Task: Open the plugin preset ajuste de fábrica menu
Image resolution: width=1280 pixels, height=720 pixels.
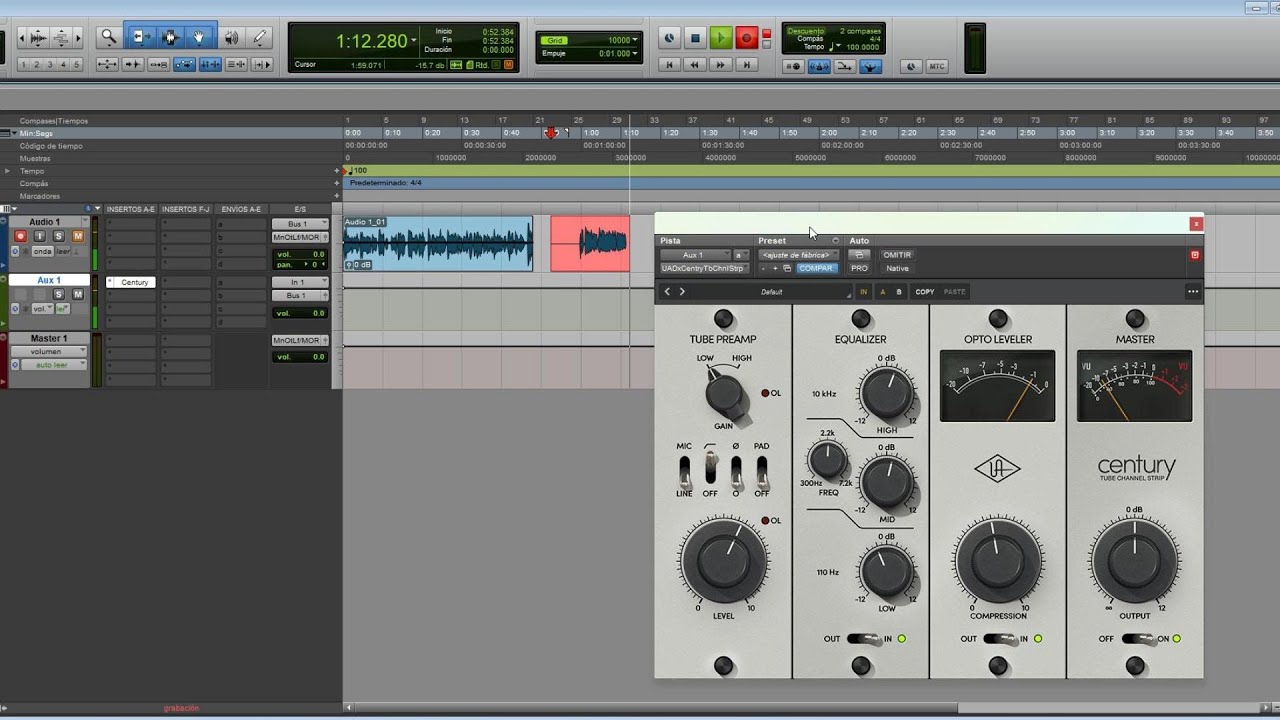Action: tap(798, 255)
